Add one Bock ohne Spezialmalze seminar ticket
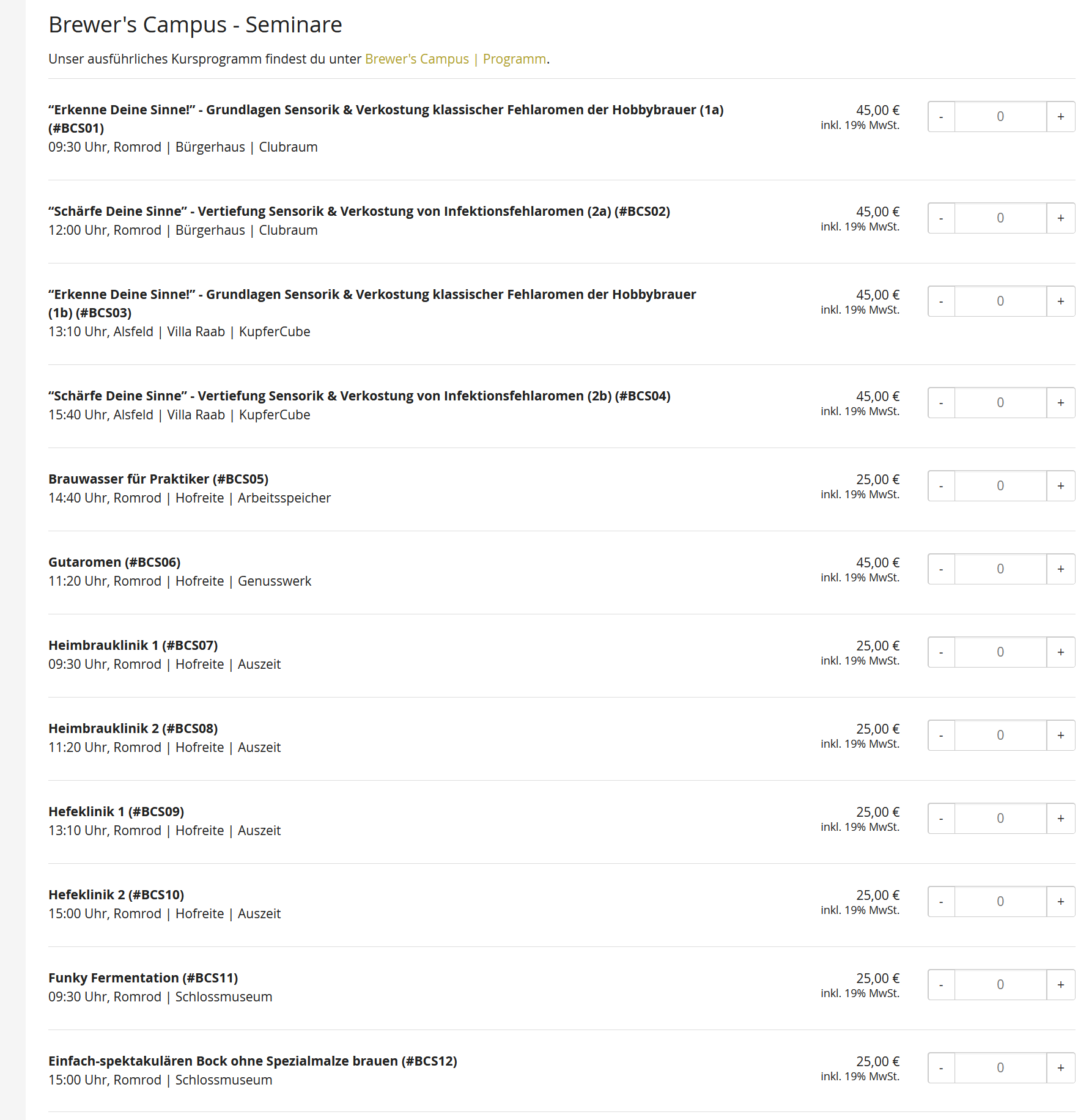 [1060, 1068]
